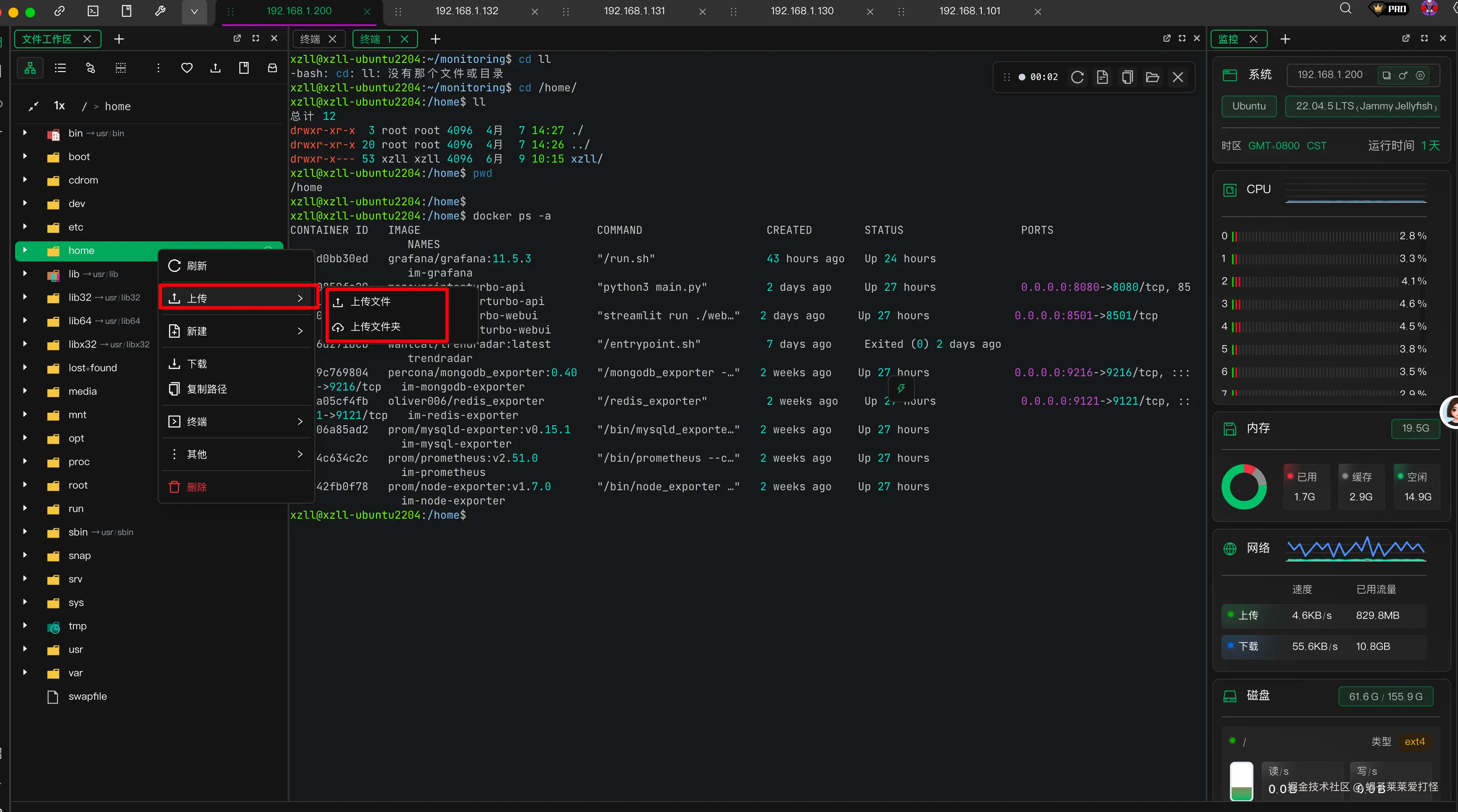Click the memory 19.5G badge
The width and height of the screenshot is (1458, 812).
[1415, 428]
